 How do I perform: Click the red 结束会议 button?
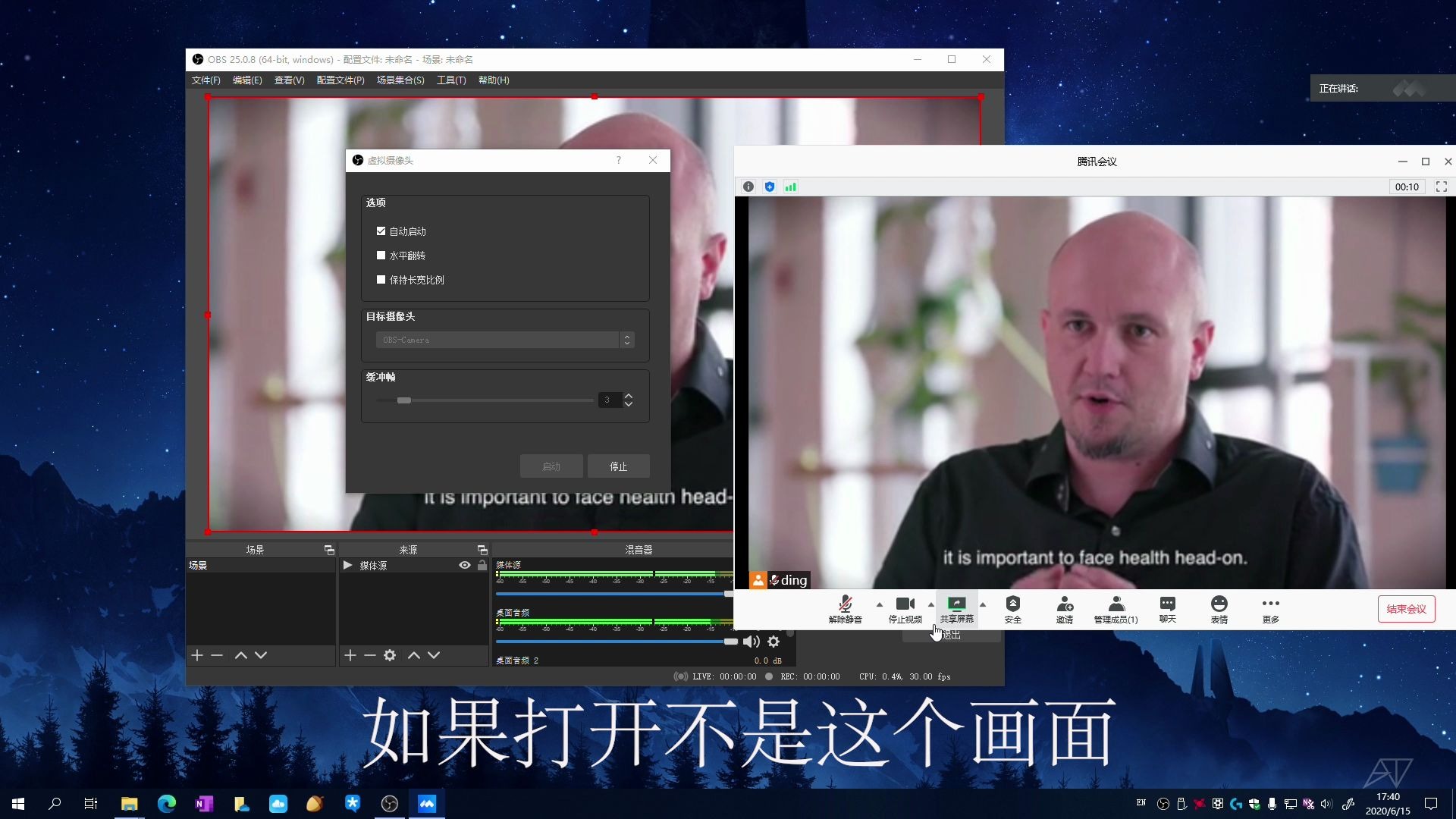[1405, 608]
